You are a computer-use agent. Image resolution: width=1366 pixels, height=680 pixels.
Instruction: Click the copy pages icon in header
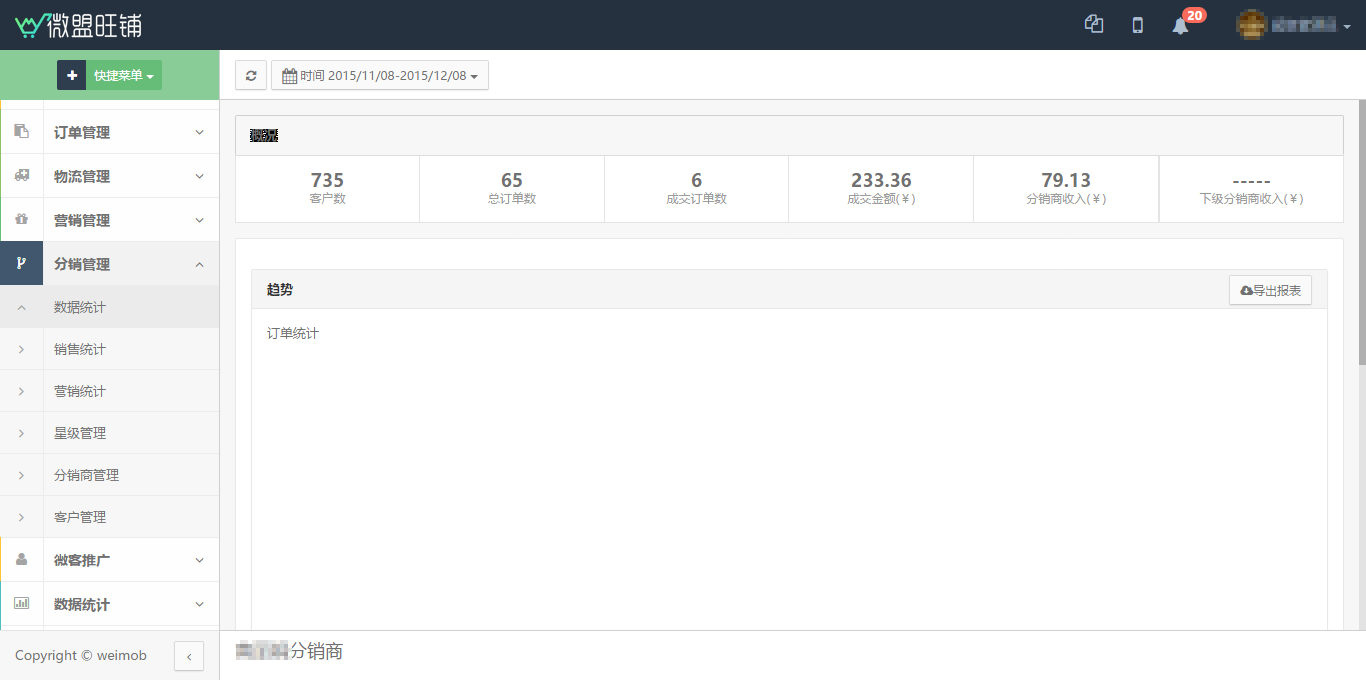point(1094,25)
